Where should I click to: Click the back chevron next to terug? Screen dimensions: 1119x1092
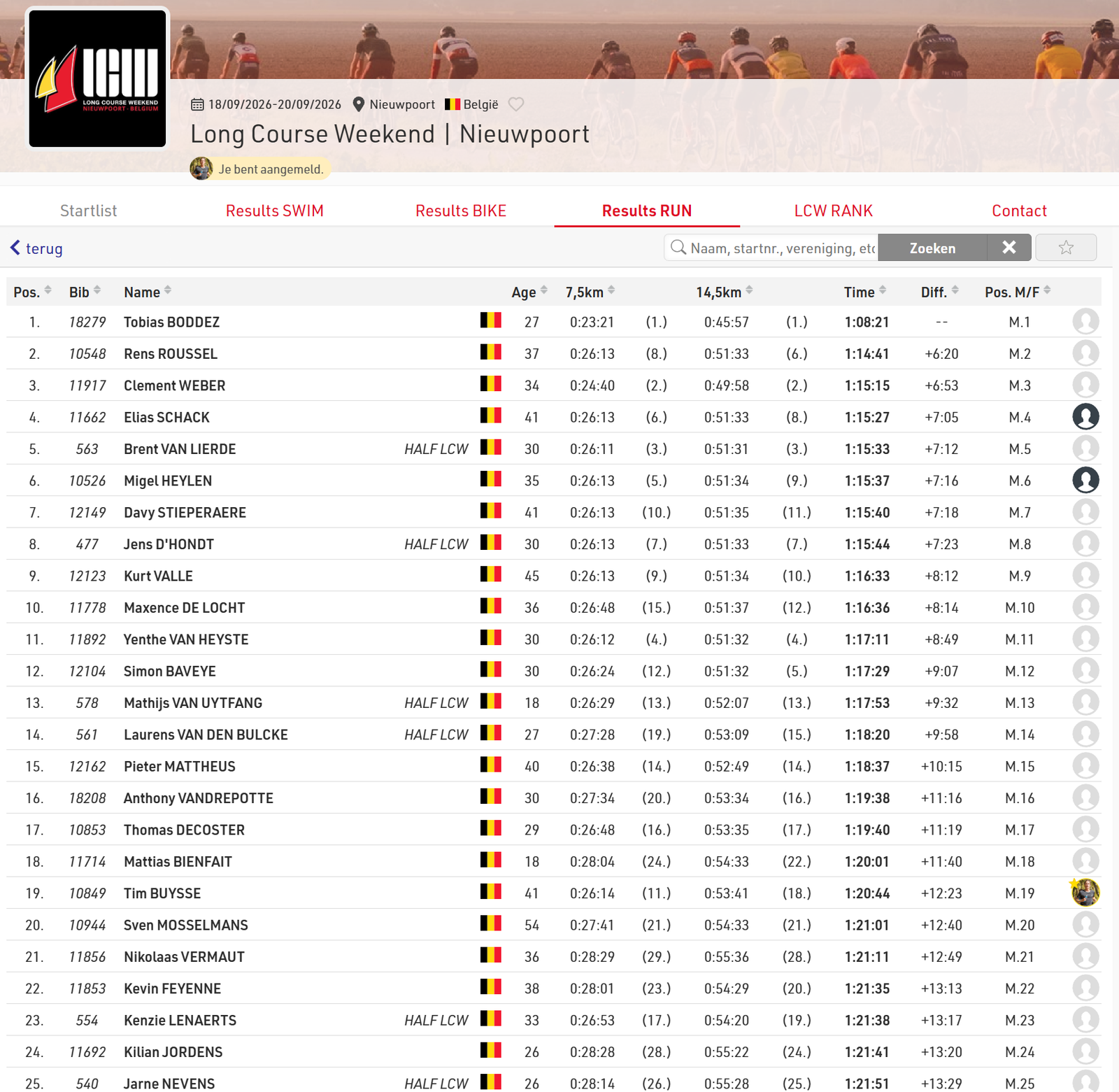(15, 248)
